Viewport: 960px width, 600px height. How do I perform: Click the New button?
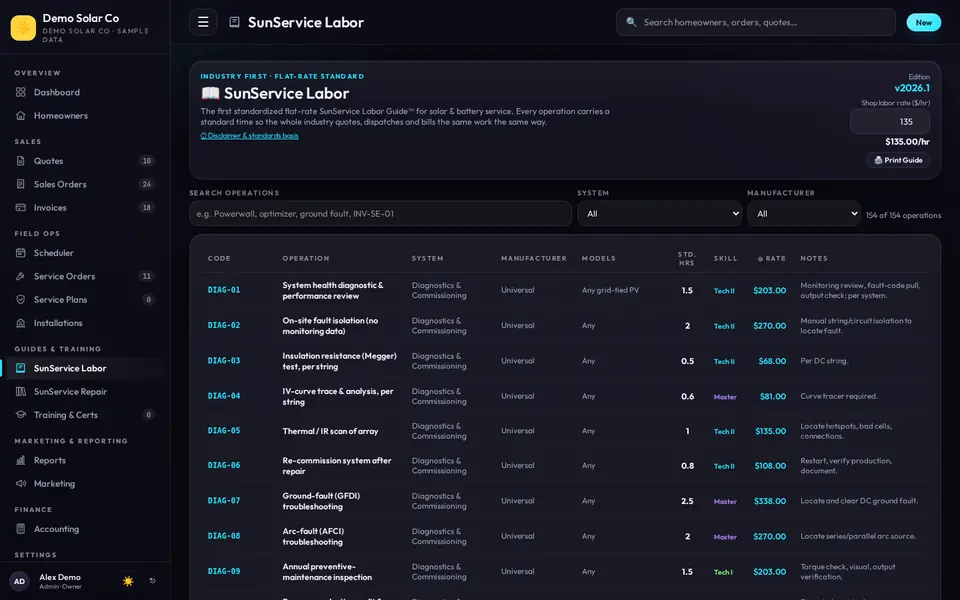click(923, 22)
